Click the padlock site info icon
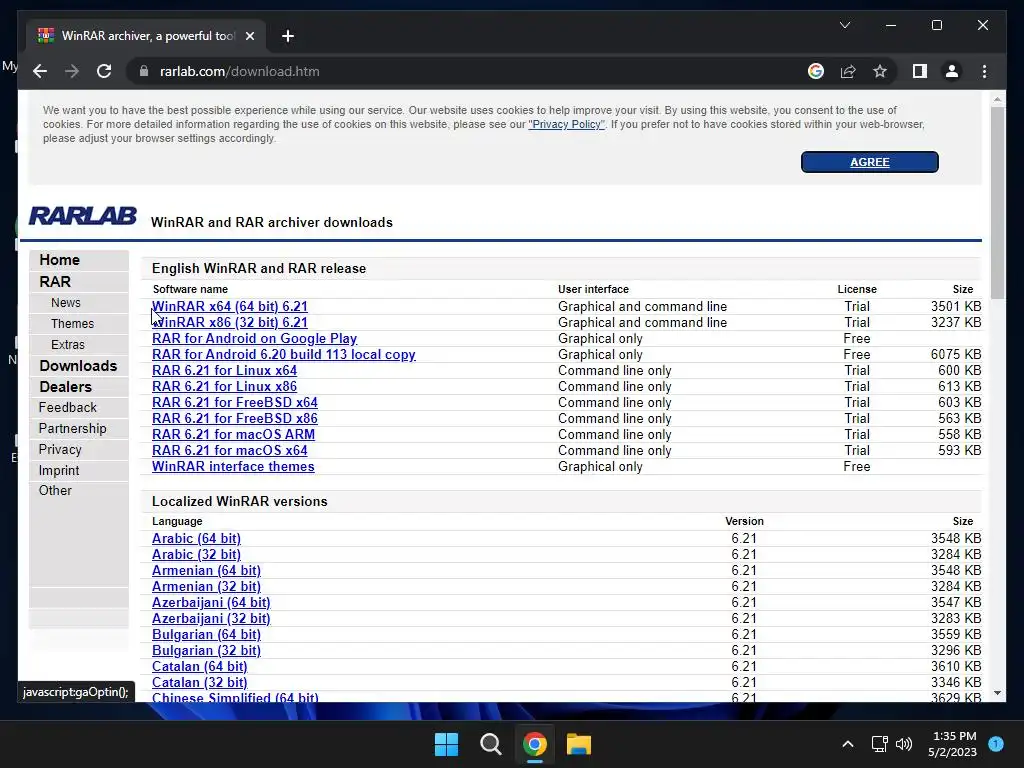This screenshot has width=1024, height=768. 144,71
